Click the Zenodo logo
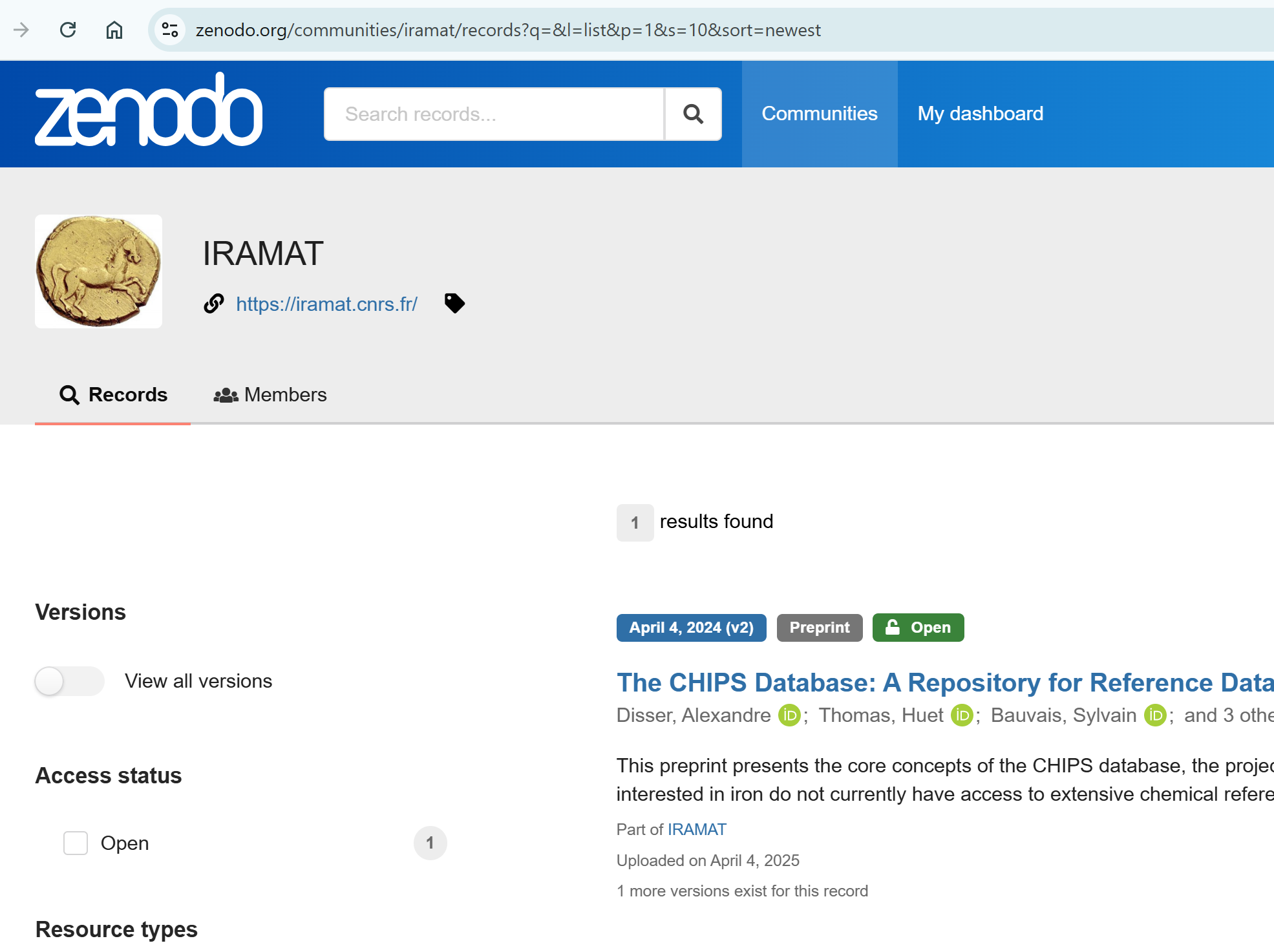 click(x=149, y=110)
